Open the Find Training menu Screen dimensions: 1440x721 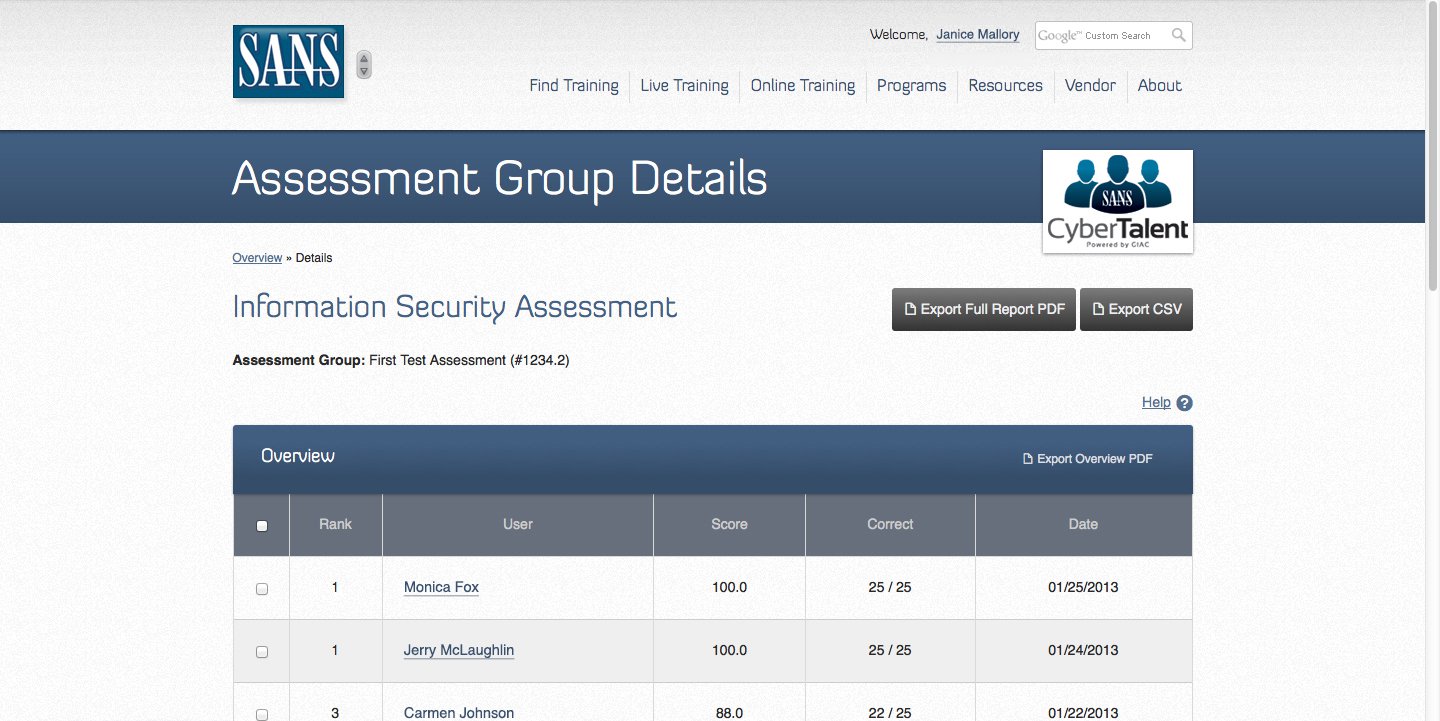coord(574,86)
